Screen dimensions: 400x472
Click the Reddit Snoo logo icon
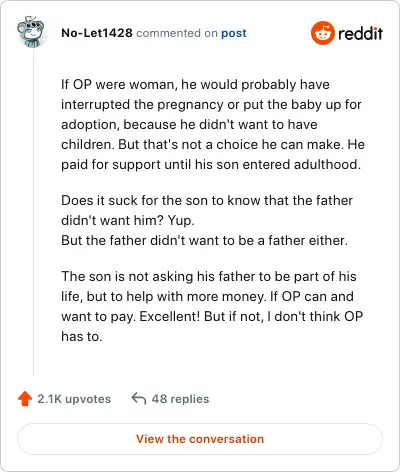pyautogui.click(x=323, y=33)
